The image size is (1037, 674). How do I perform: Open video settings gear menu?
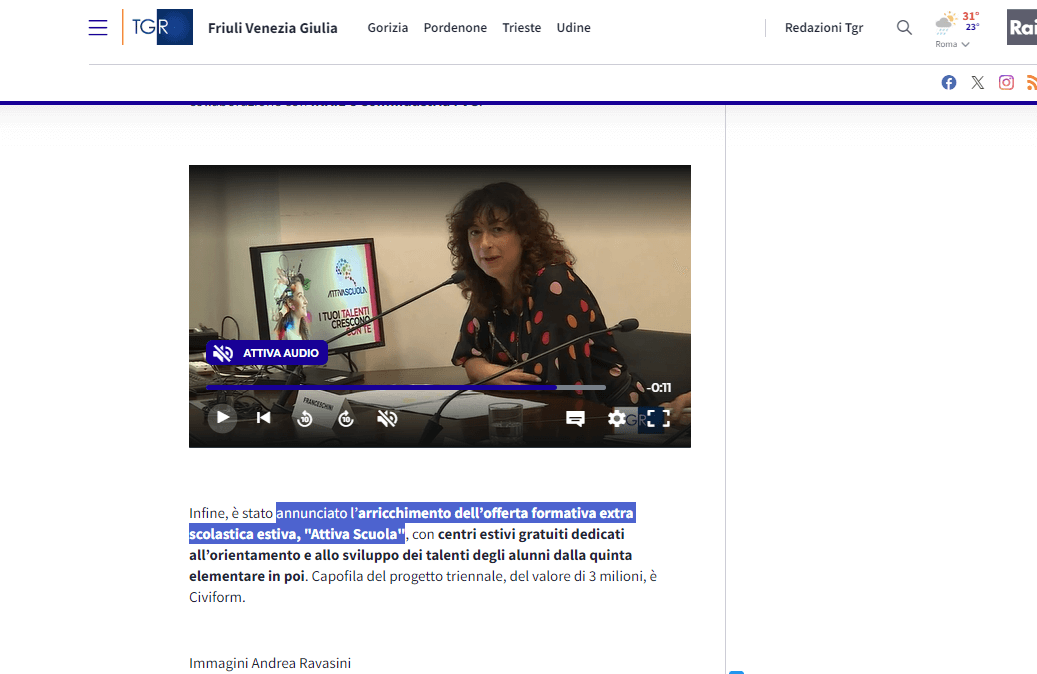[616, 418]
